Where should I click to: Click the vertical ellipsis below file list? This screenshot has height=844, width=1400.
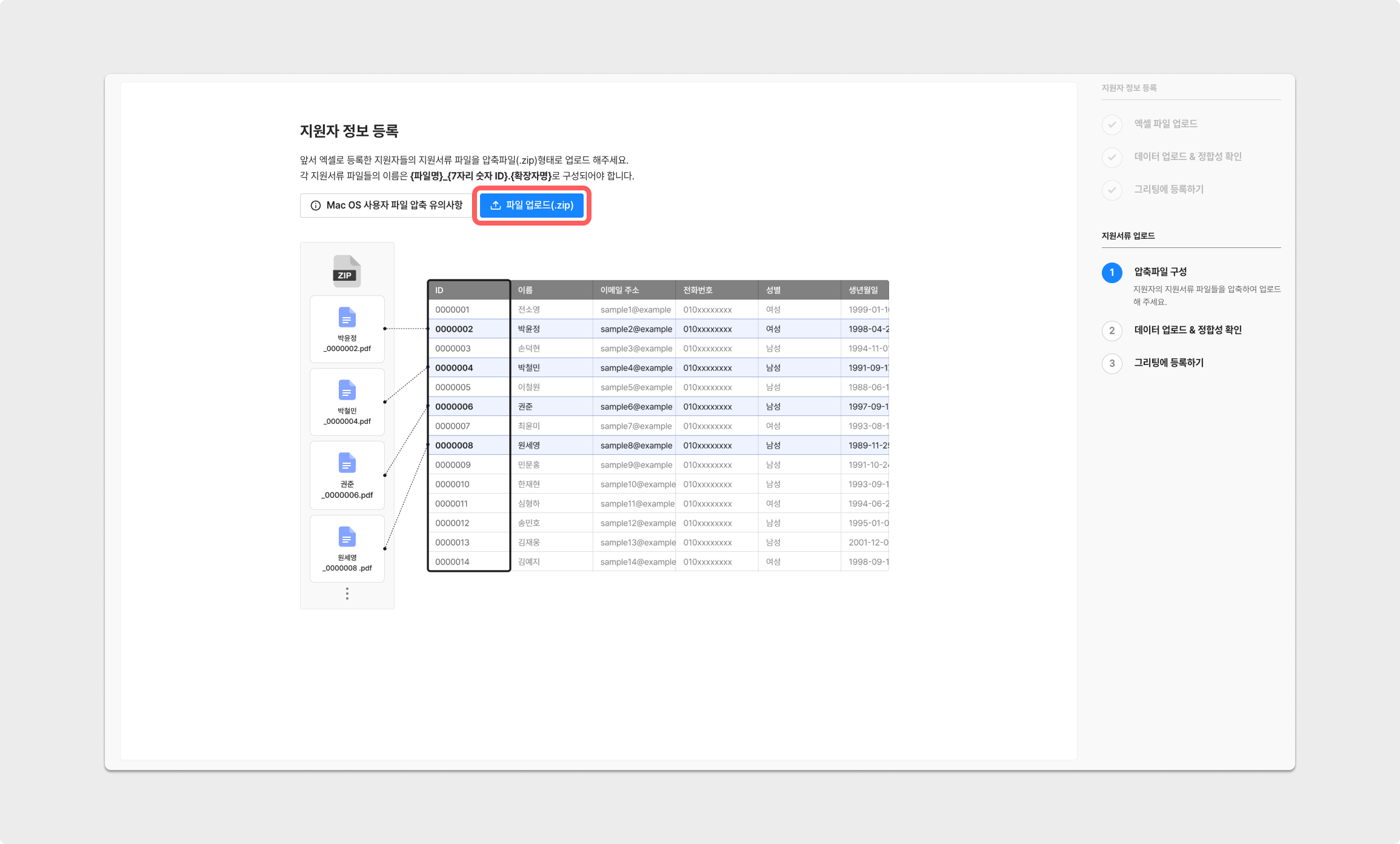point(347,594)
